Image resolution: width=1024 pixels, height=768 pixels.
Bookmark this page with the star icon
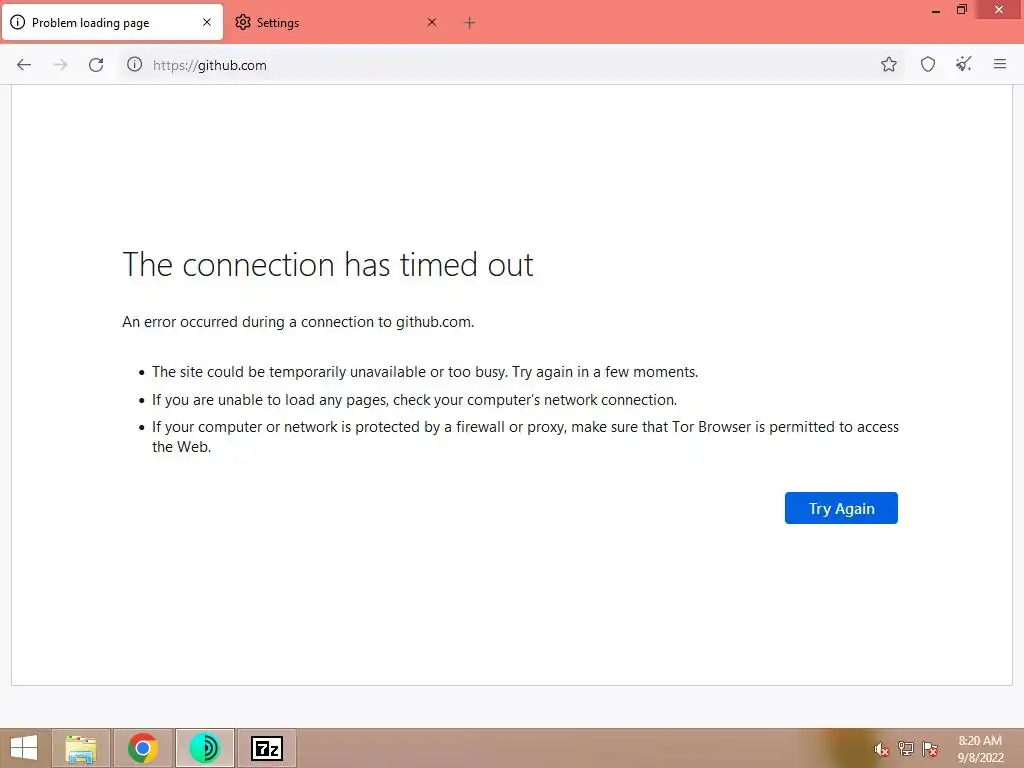click(x=888, y=64)
